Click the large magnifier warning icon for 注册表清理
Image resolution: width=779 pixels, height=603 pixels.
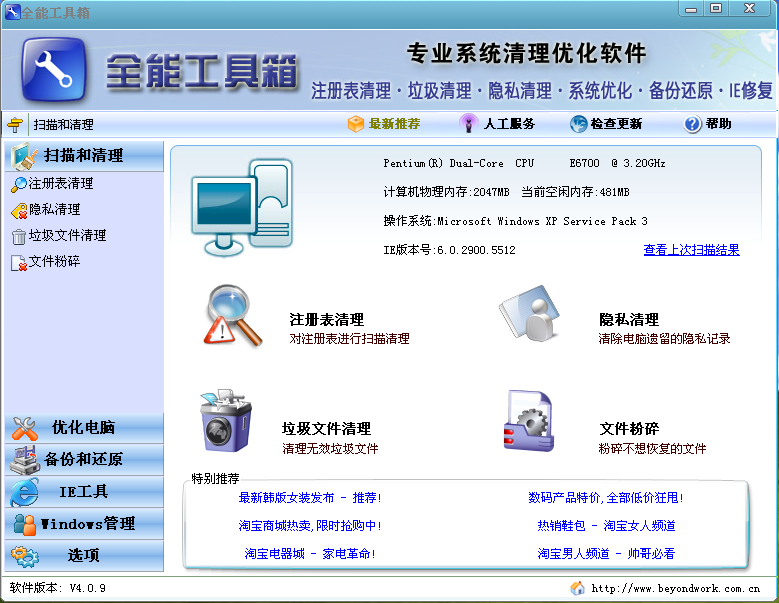(232, 316)
